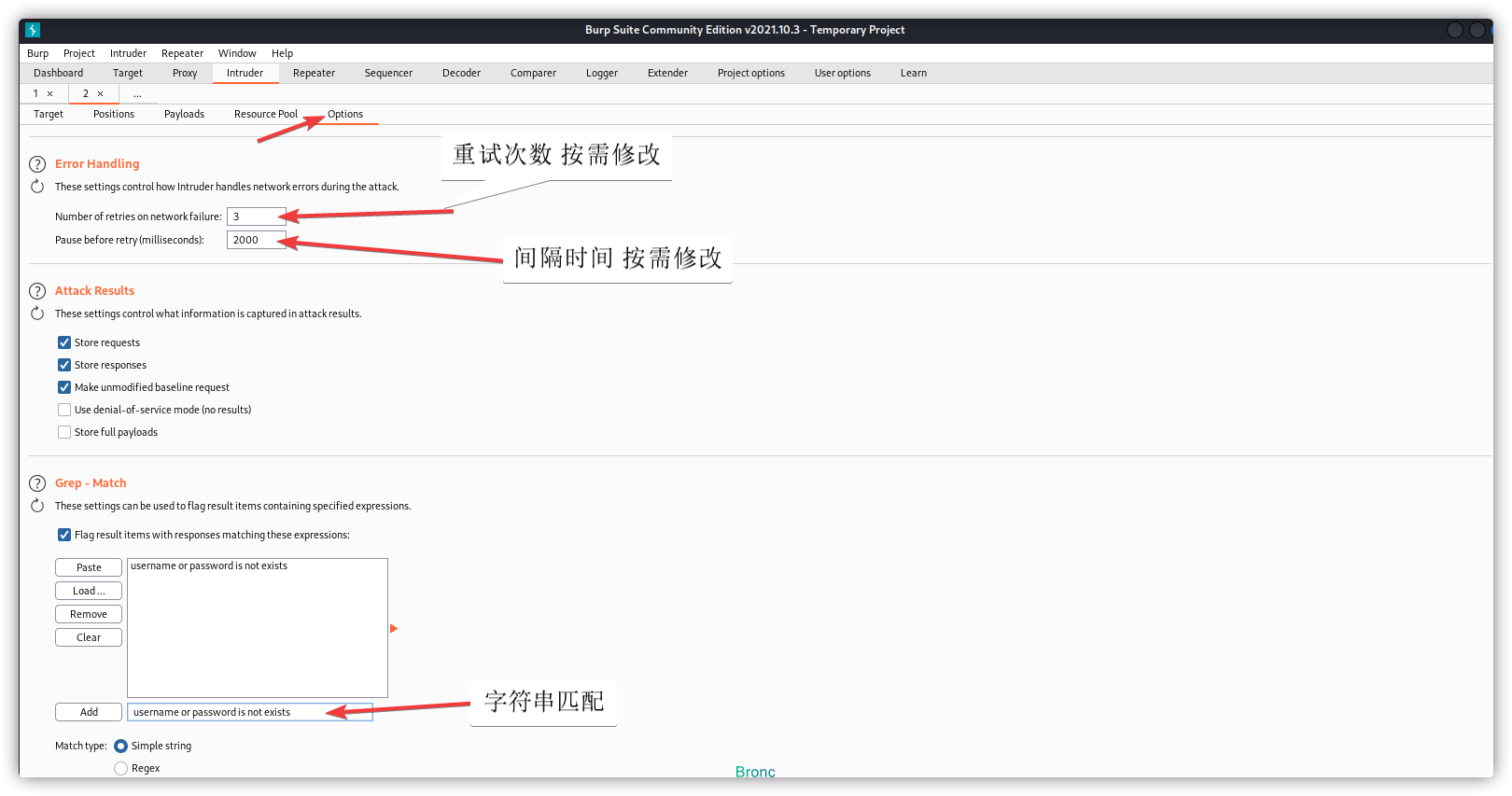Open the User options tab
Viewport: 1512px width, 796px height.
point(843,73)
